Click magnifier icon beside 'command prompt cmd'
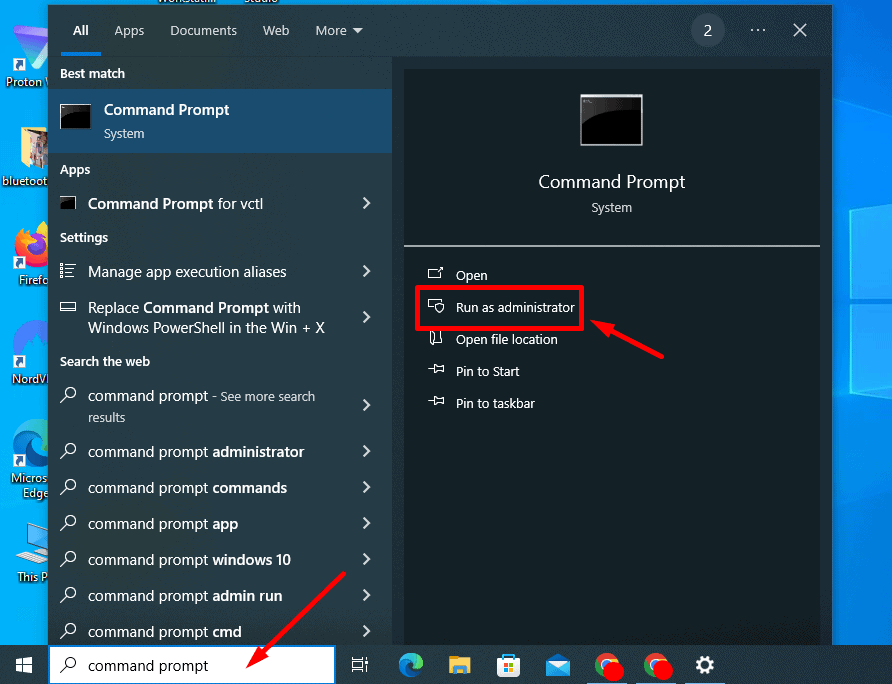Viewport: 892px width, 684px height. pyautogui.click(x=68, y=630)
